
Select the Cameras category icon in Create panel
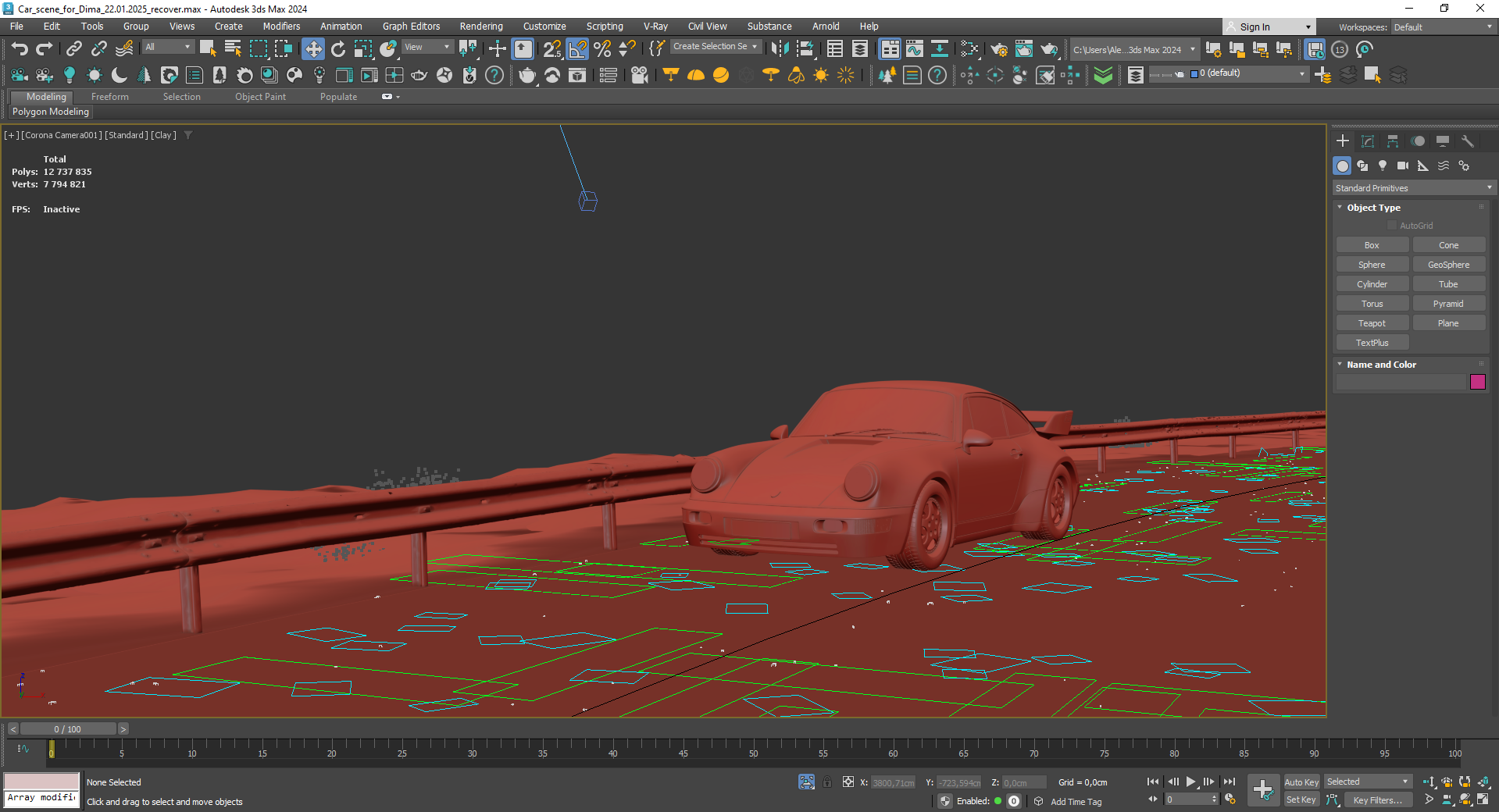[x=1403, y=166]
